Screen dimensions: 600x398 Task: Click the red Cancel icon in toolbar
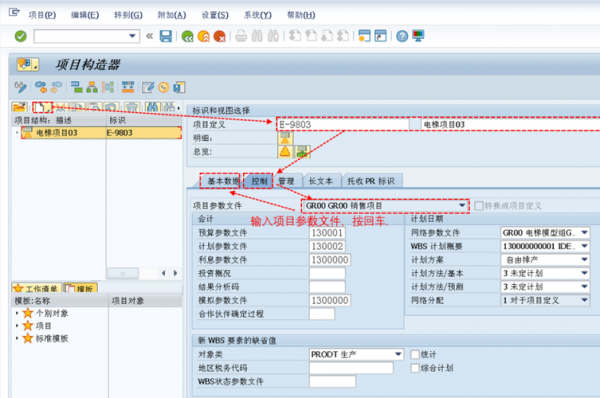220,36
